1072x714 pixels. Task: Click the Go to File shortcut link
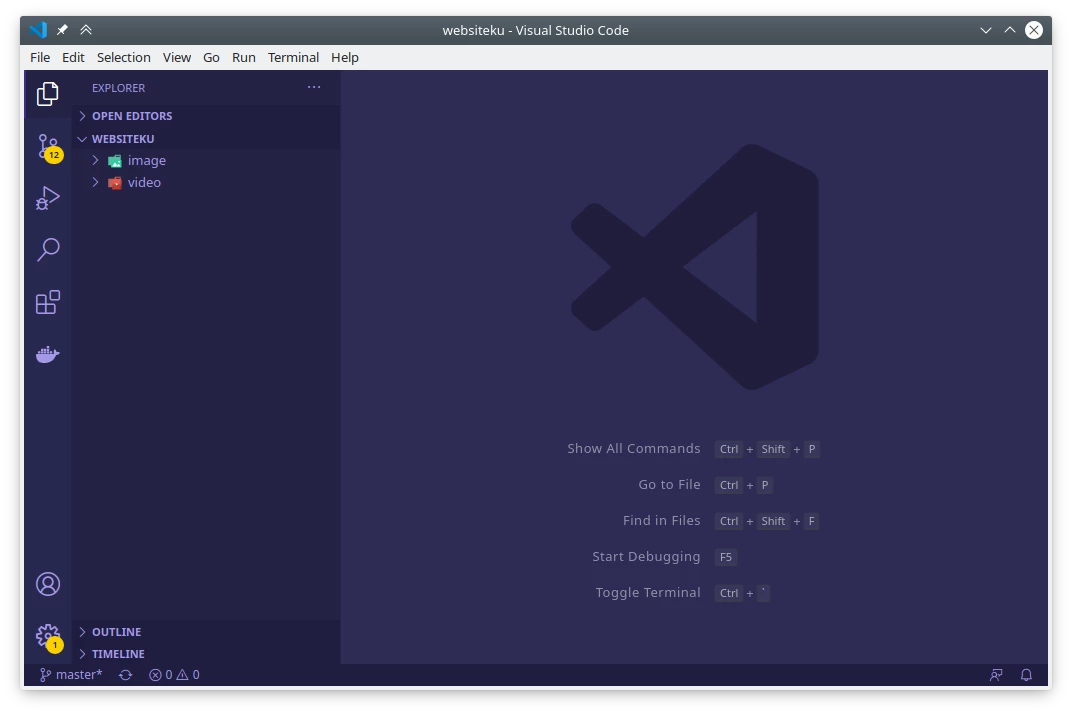pyautogui.click(x=669, y=484)
